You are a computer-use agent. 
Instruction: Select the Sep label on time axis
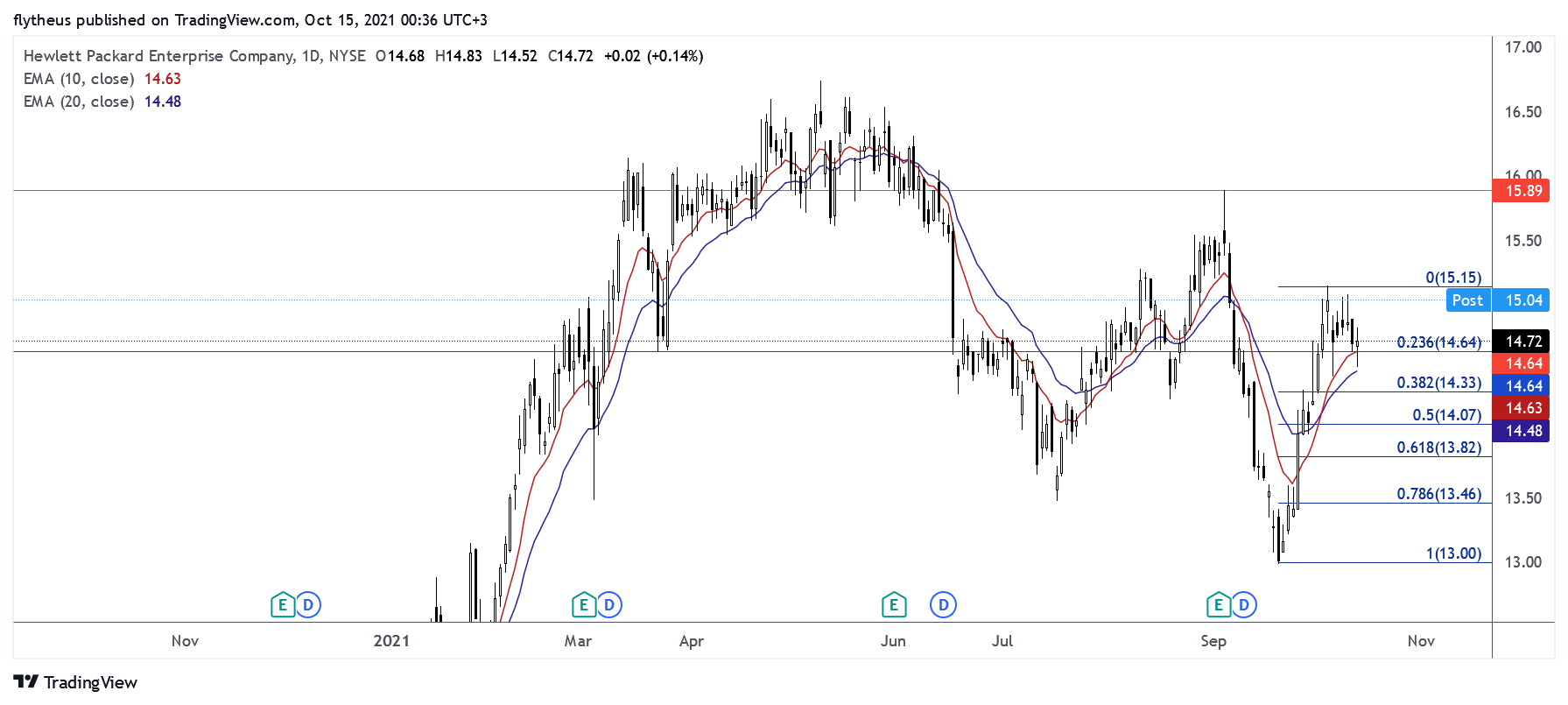pos(1213,641)
